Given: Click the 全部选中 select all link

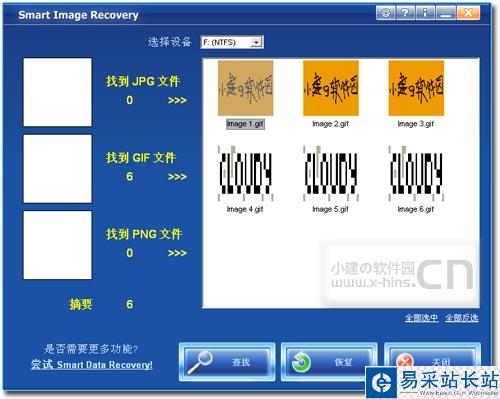Looking at the screenshot, I should click(421, 318).
